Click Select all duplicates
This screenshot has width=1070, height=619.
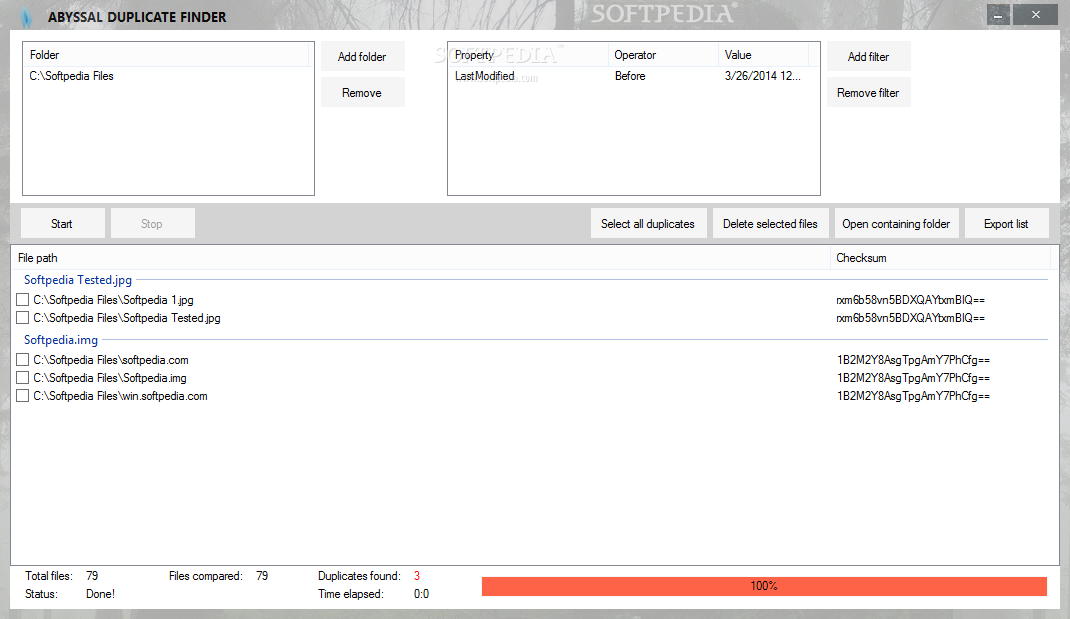648,224
